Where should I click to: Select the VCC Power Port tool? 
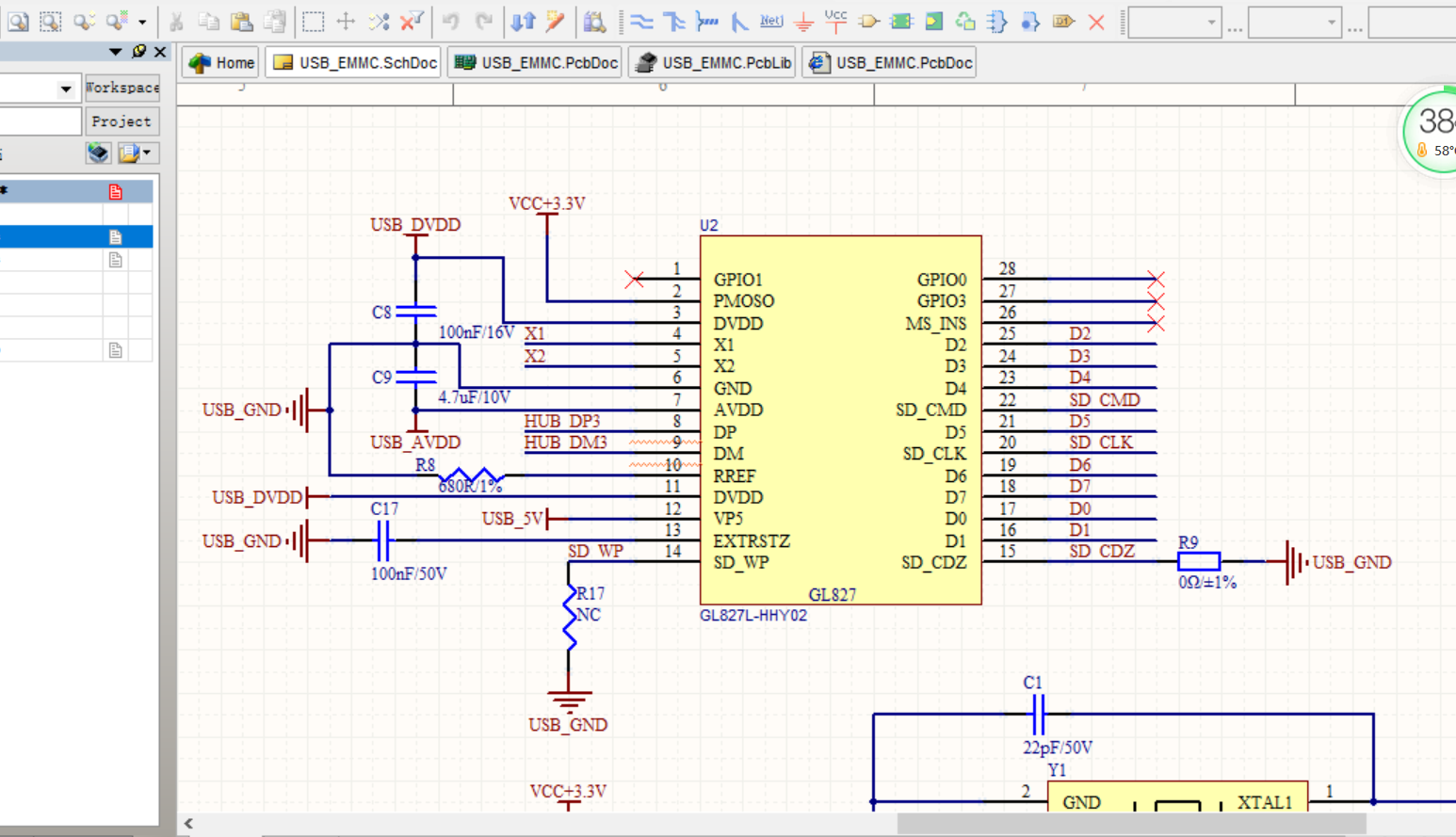point(835,21)
